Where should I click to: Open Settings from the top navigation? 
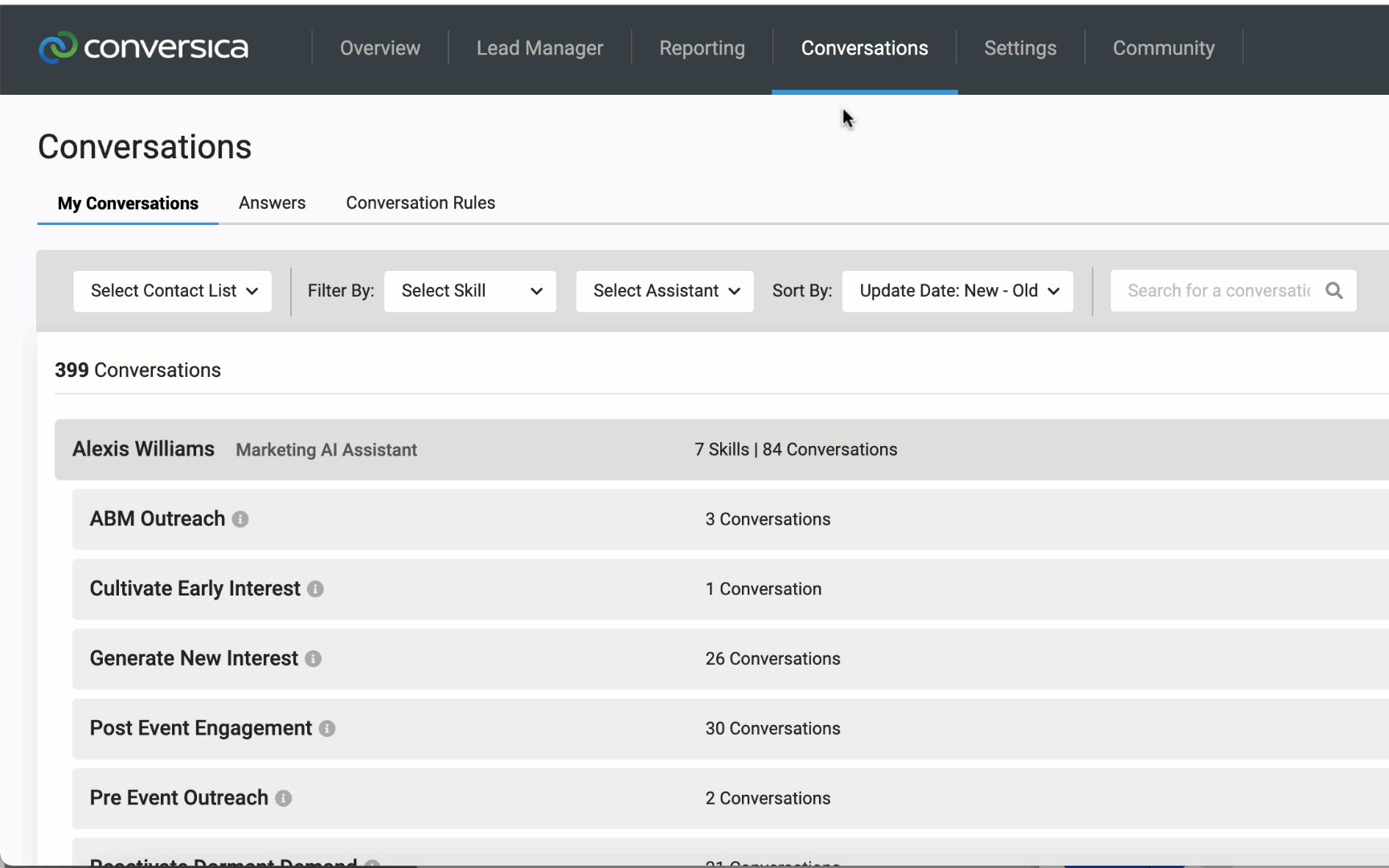pyautogui.click(x=1020, y=48)
